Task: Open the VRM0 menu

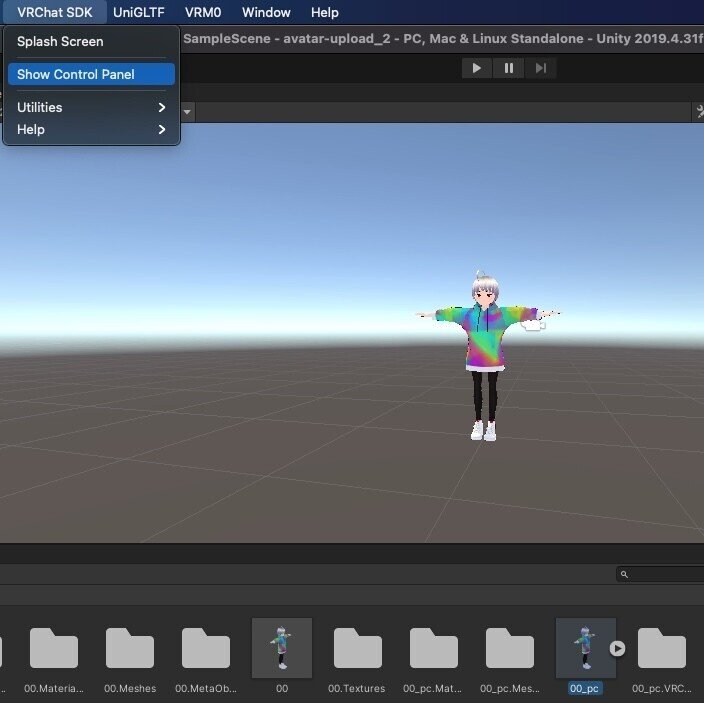Action: [x=203, y=12]
